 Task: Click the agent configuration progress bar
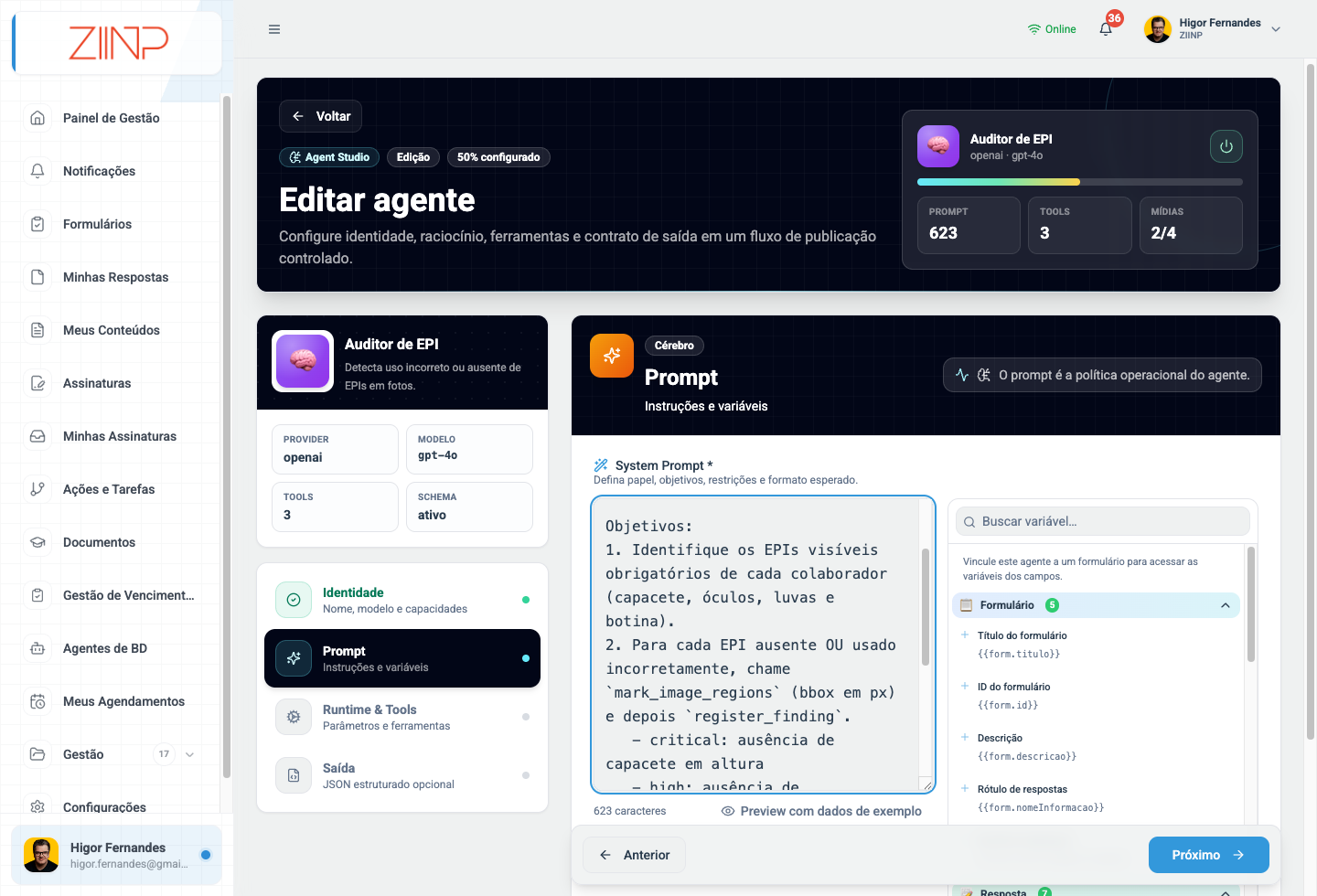pyautogui.click(x=1080, y=182)
